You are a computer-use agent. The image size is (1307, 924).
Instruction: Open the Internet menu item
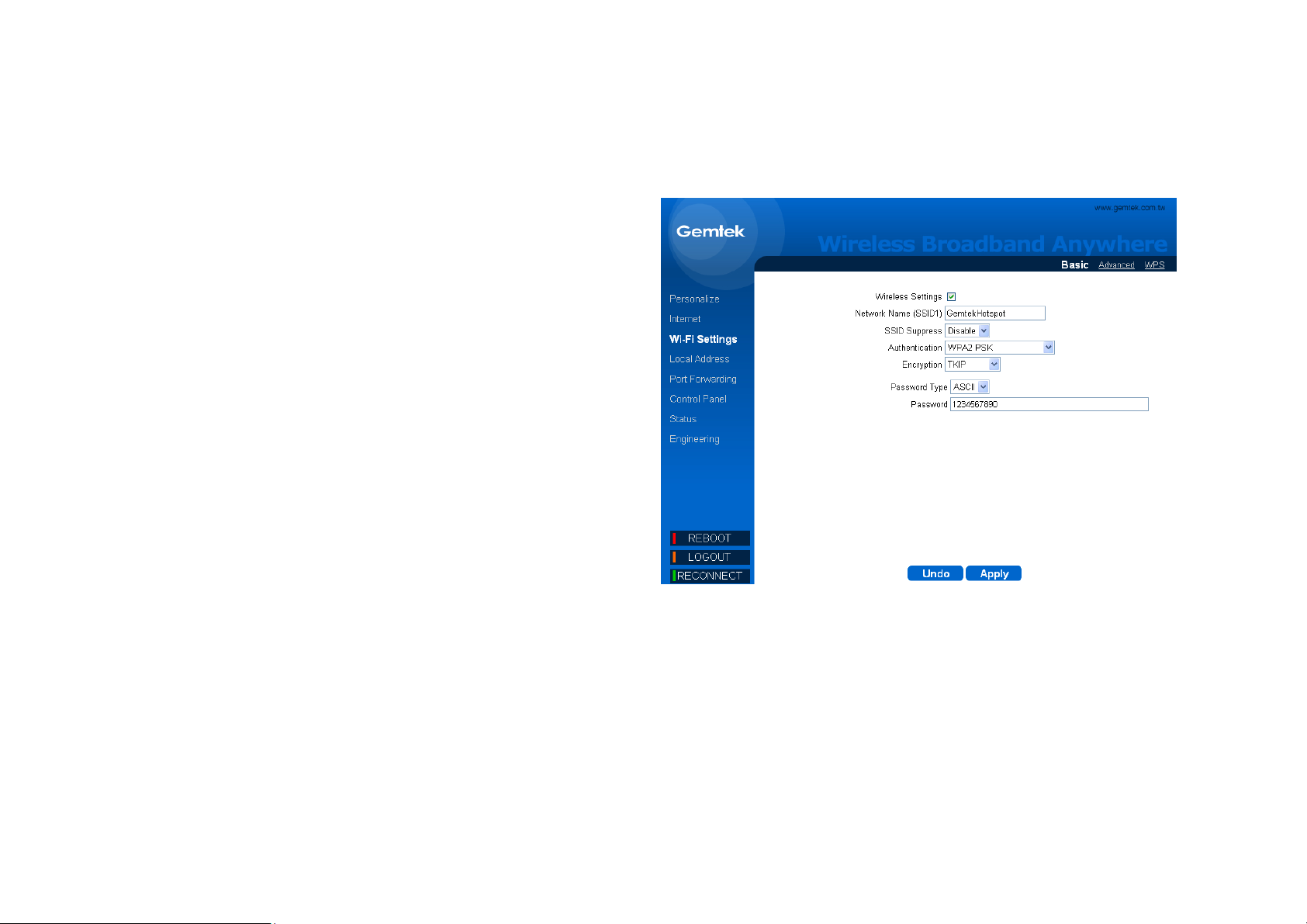point(685,319)
